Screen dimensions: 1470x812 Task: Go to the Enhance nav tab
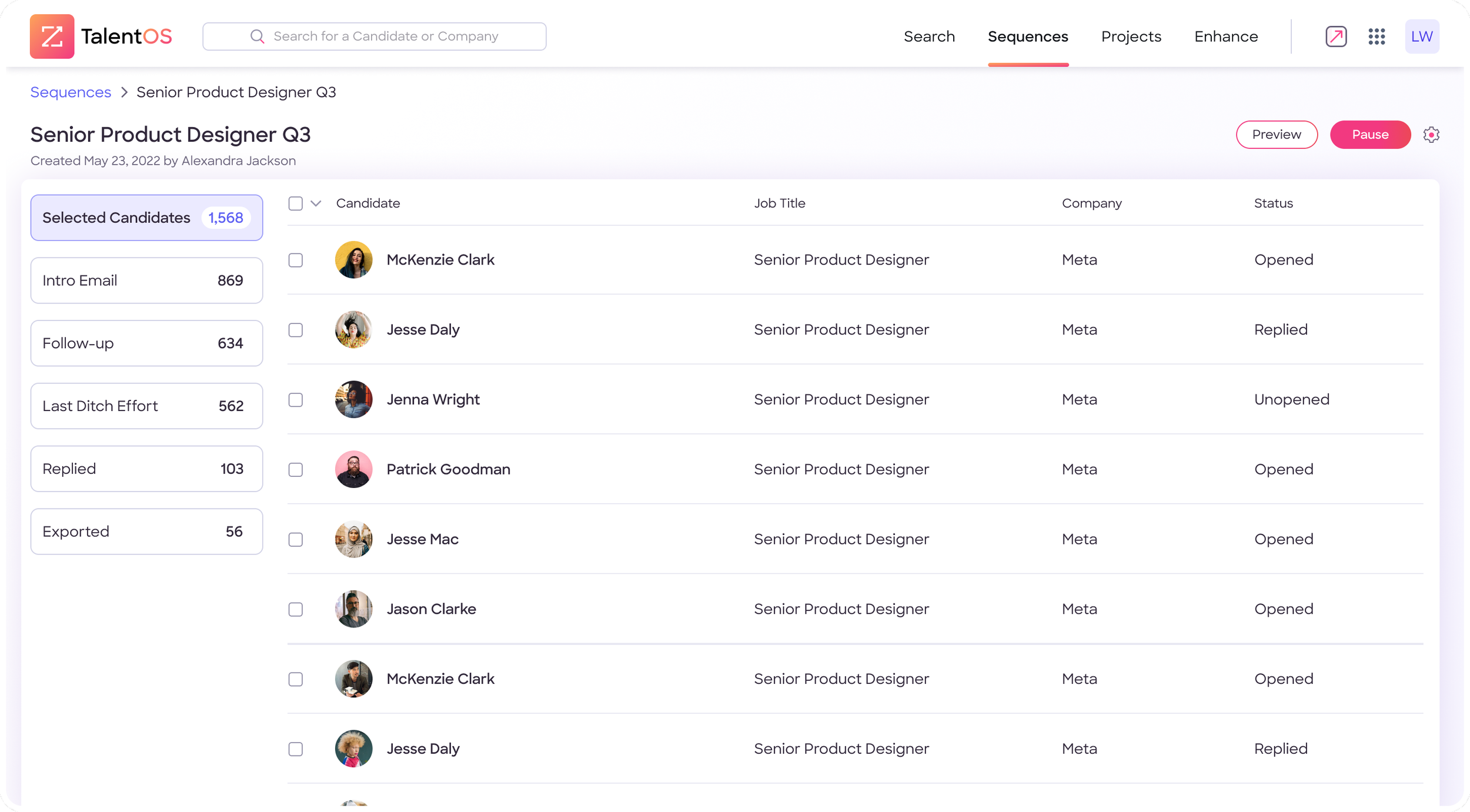[x=1225, y=36]
